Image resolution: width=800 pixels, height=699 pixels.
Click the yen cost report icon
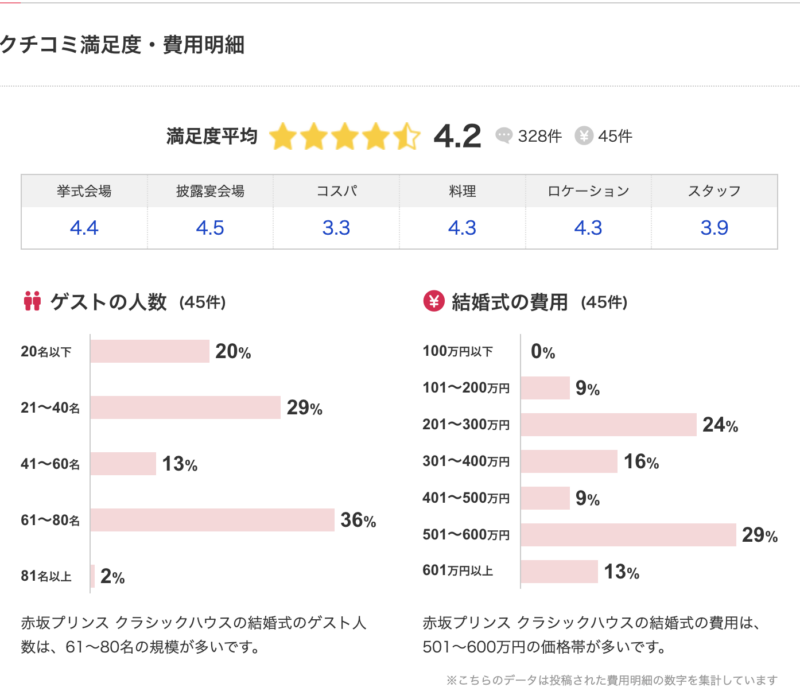point(585,136)
